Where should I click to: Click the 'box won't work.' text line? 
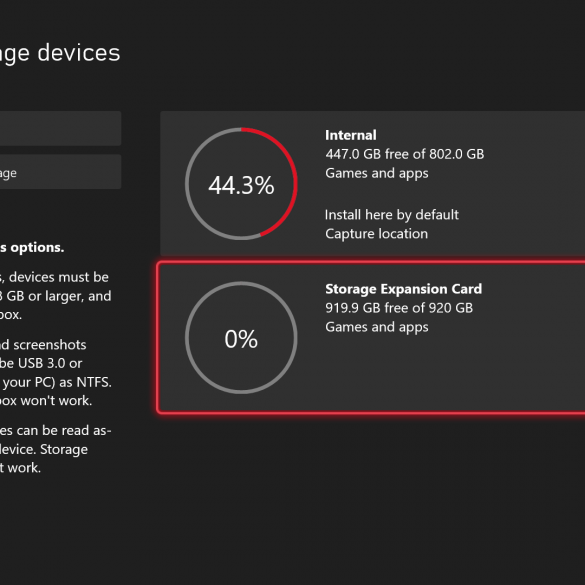pos(46,401)
